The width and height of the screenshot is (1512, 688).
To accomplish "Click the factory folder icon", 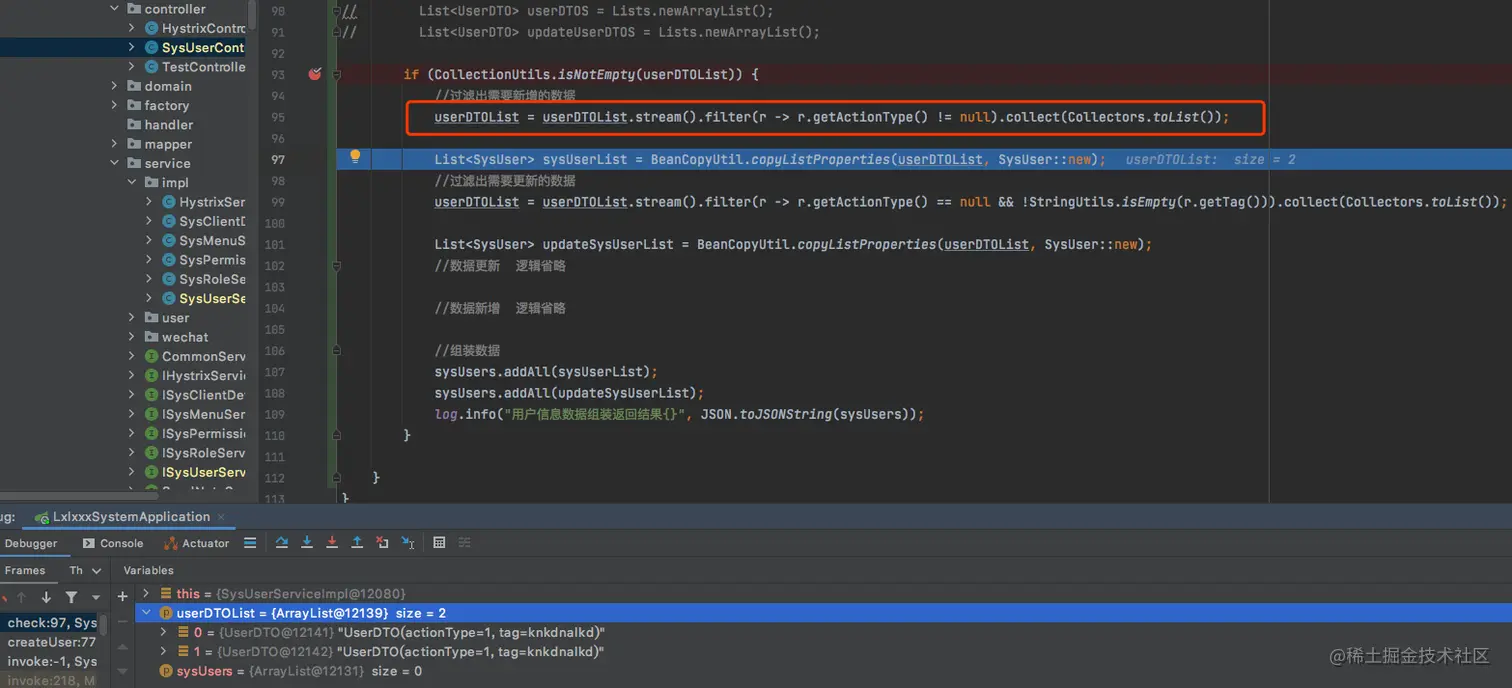I will (x=135, y=105).
